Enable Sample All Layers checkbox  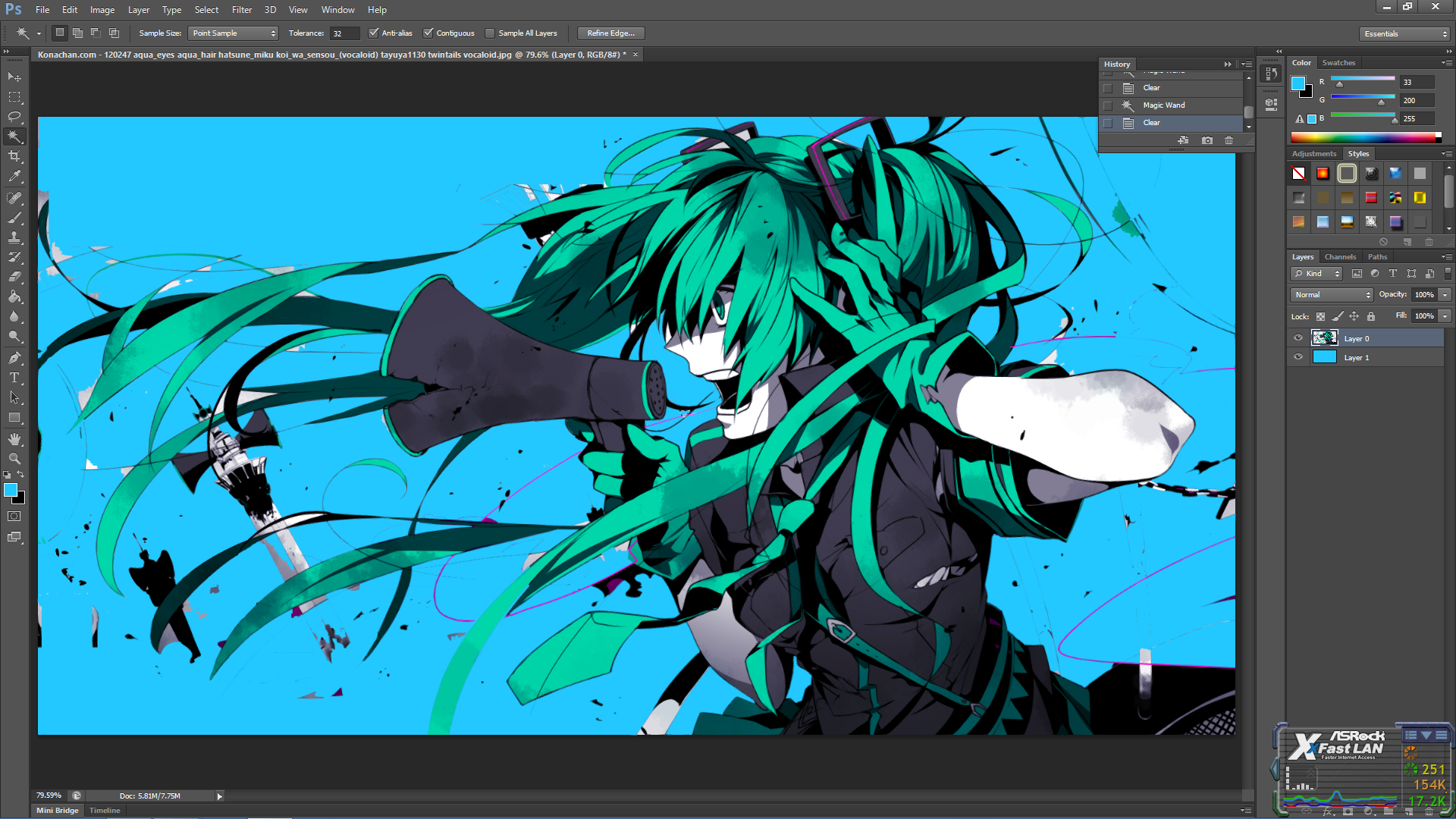coord(490,33)
